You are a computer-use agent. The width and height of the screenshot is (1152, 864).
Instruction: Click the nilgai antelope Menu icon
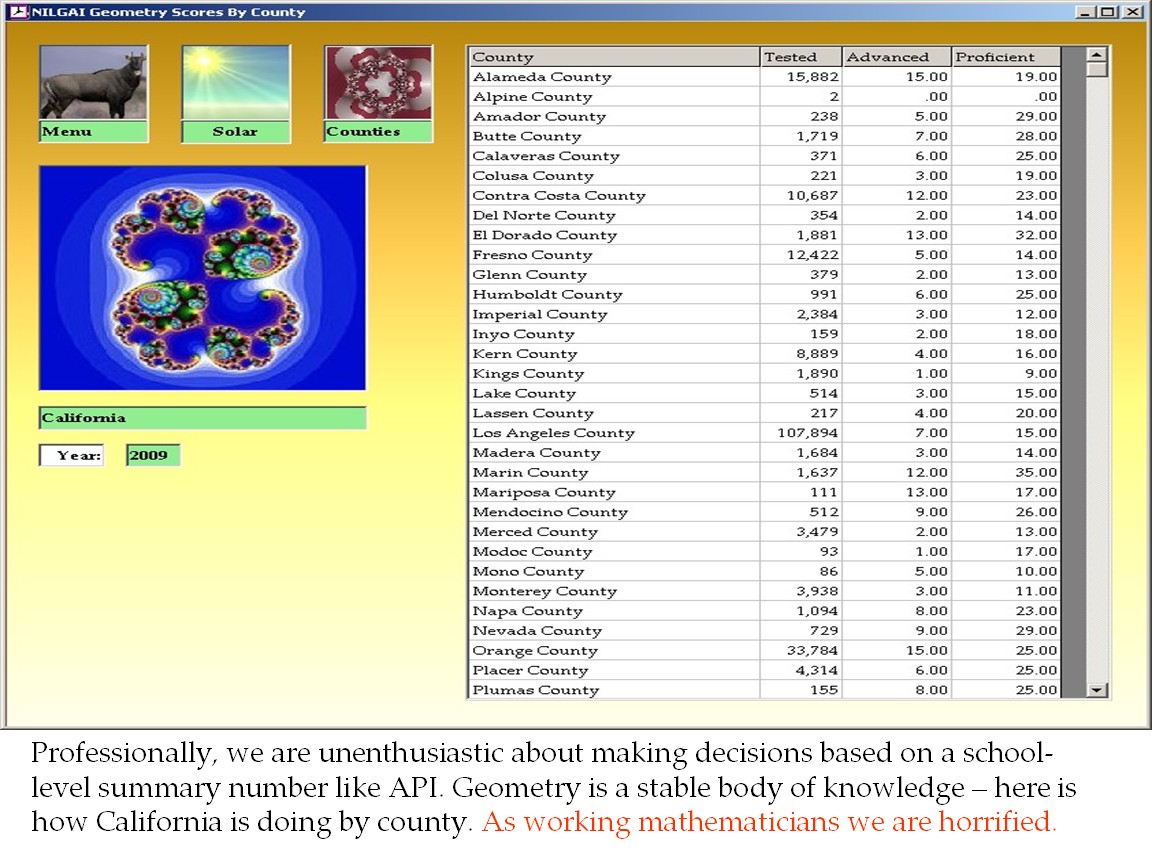(x=93, y=84)
